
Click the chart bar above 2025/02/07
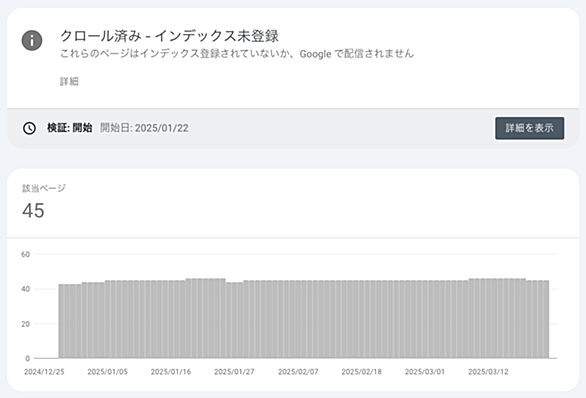pos(298,319)
